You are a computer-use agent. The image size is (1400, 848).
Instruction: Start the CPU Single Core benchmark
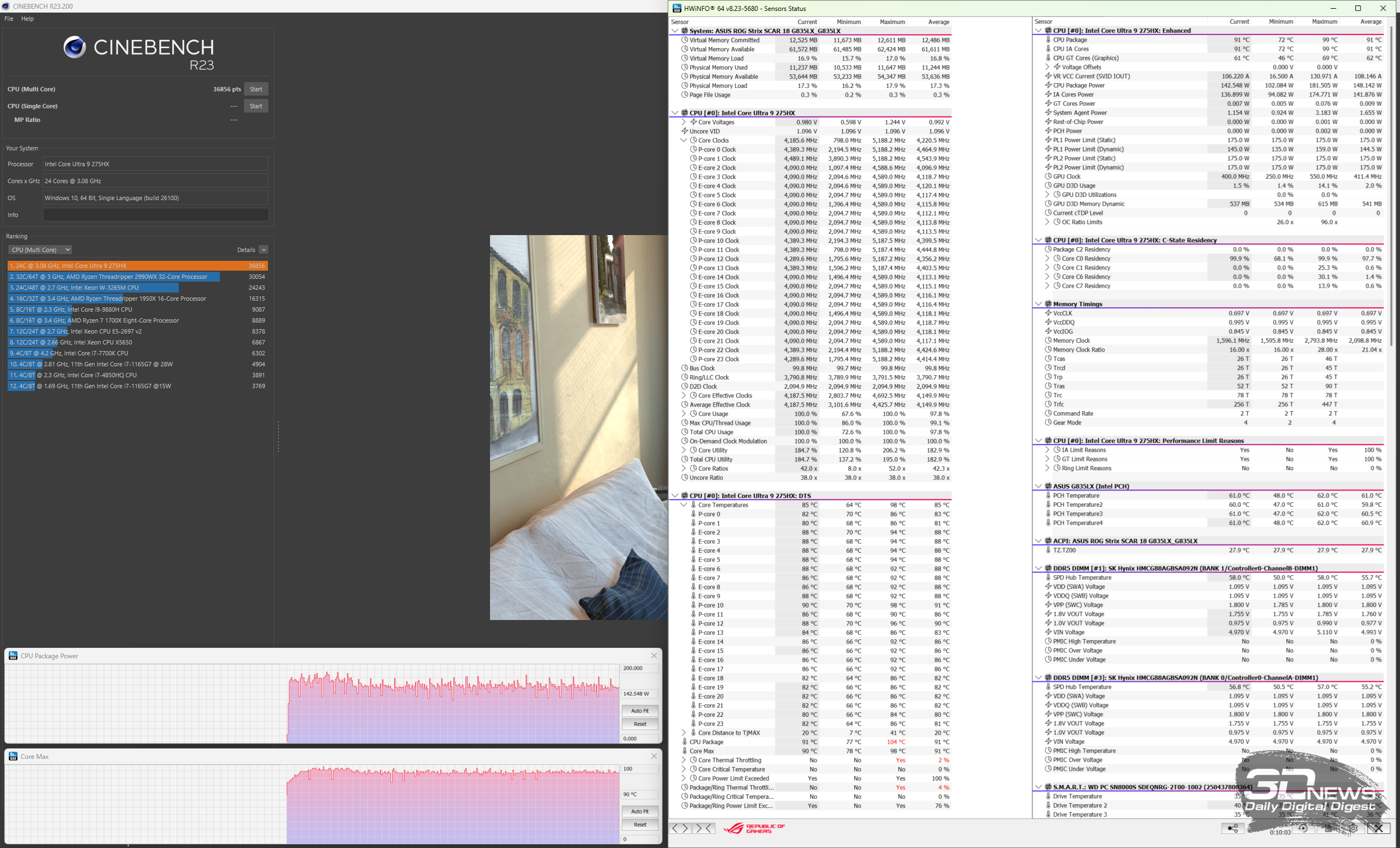tap(256, 106)
